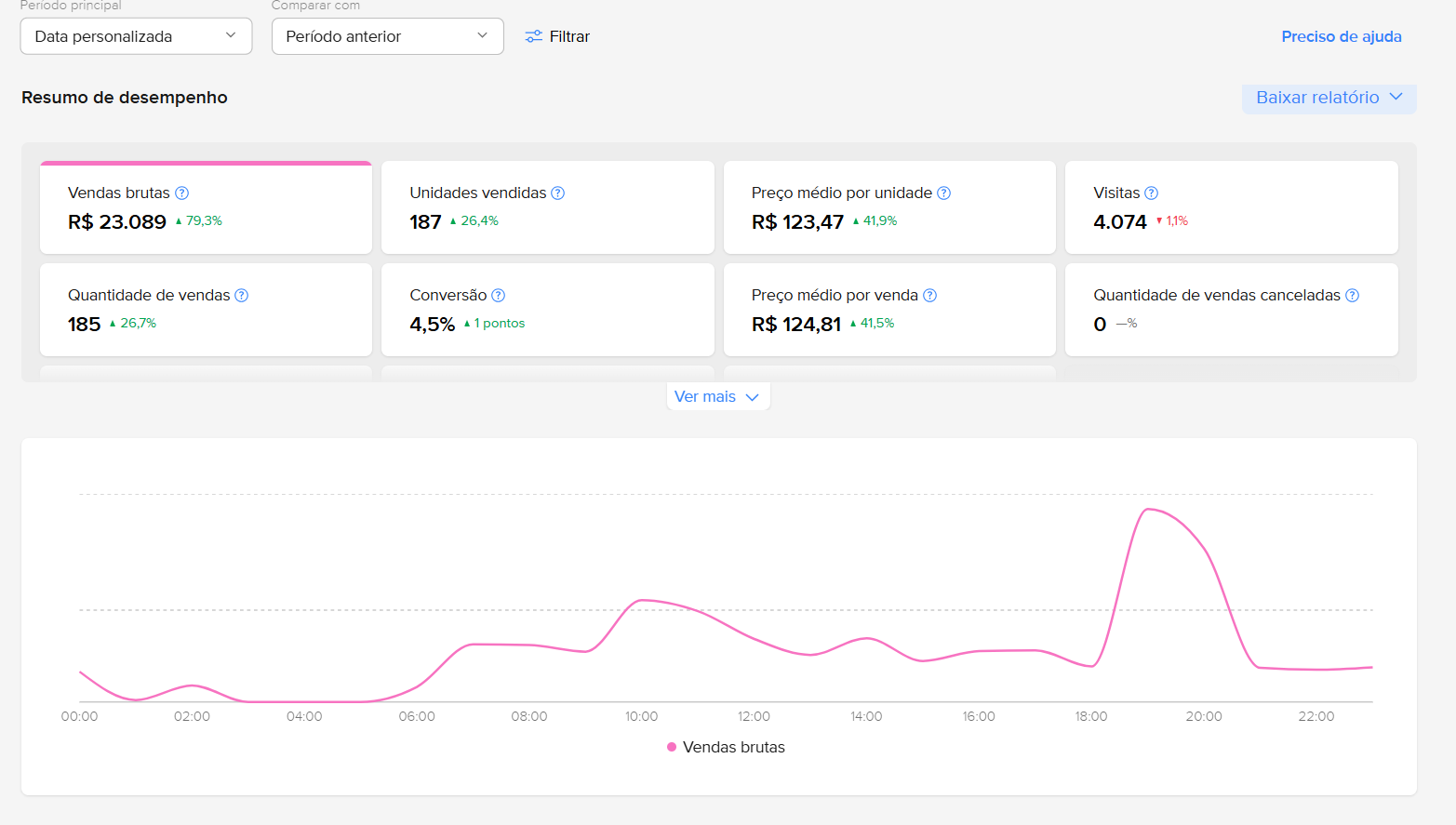Open help icon for Preço médio por venda
The image size is (1456, 825).
929,296
